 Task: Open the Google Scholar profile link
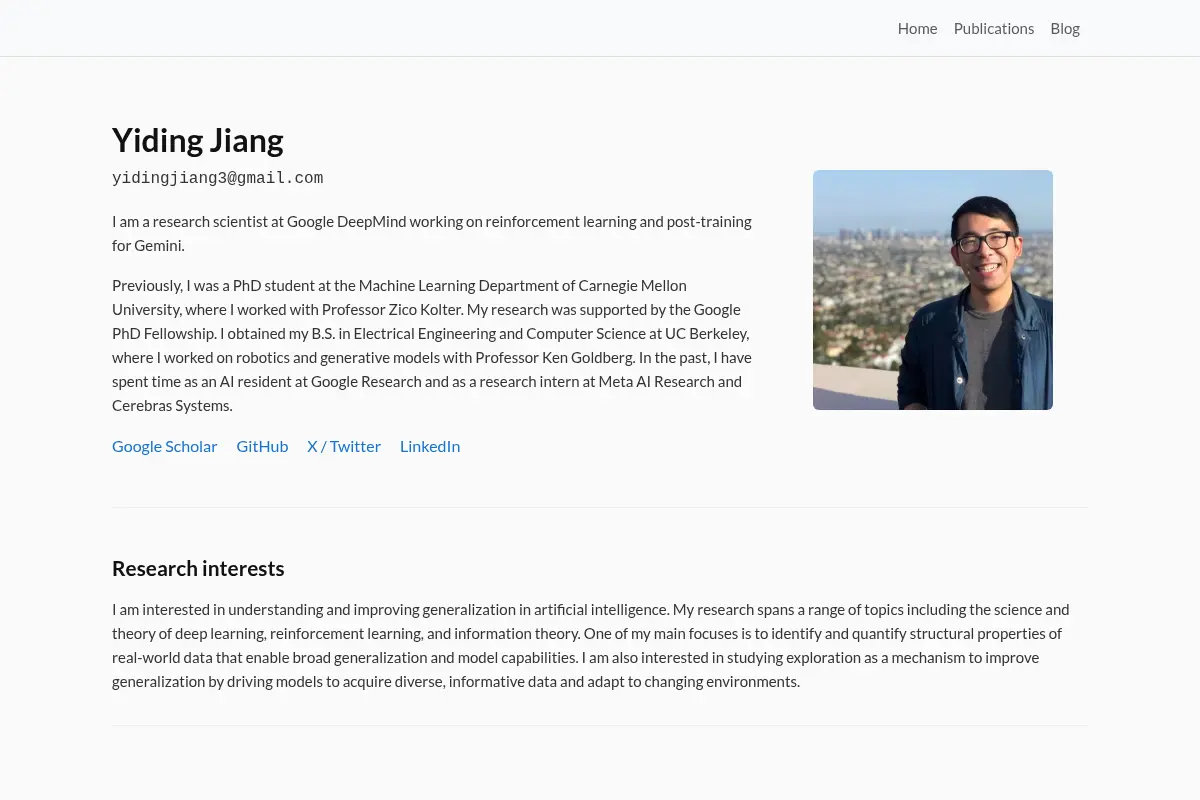point(164,446)
